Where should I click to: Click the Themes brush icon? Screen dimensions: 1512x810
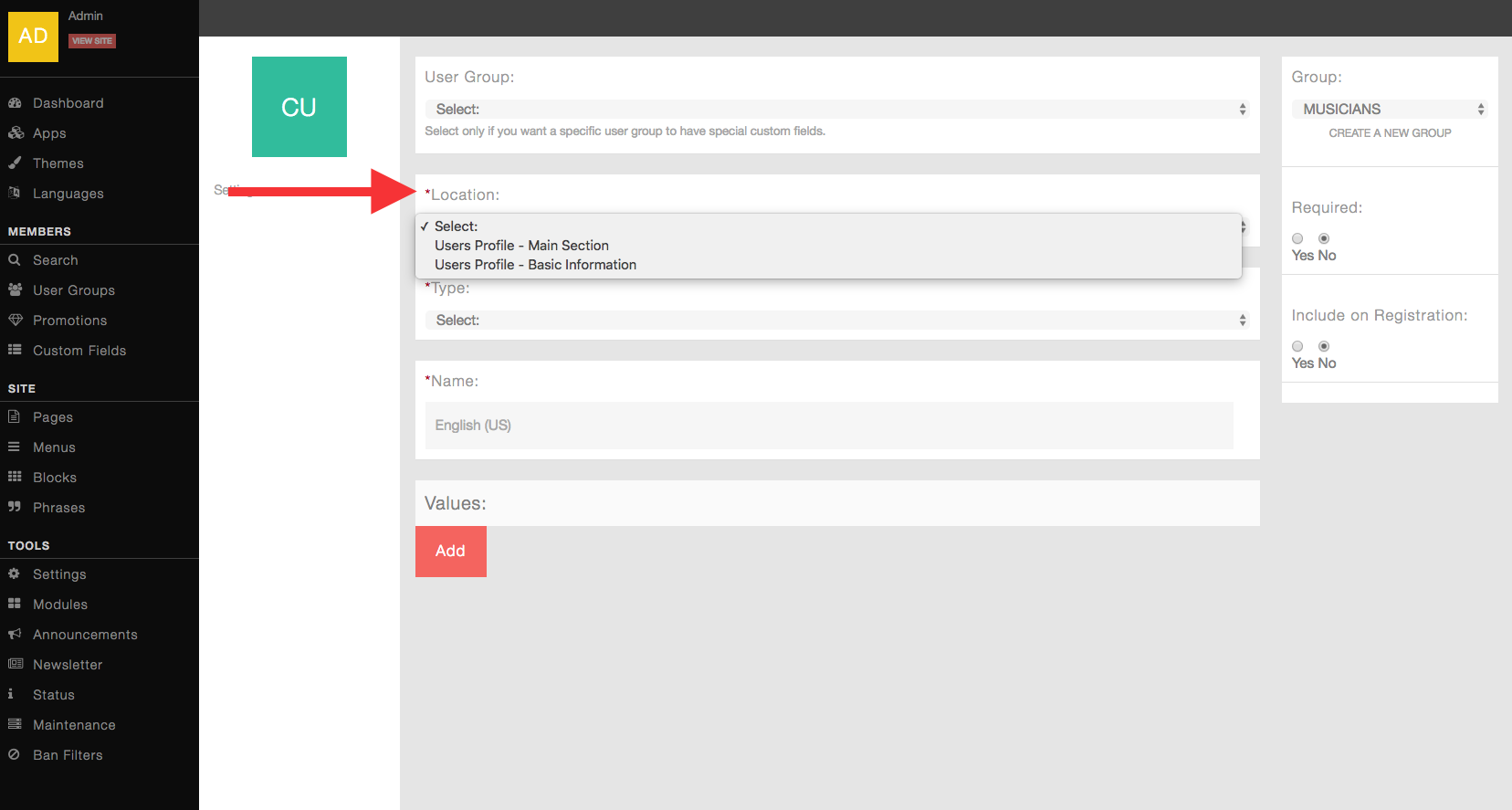point(15,163)
